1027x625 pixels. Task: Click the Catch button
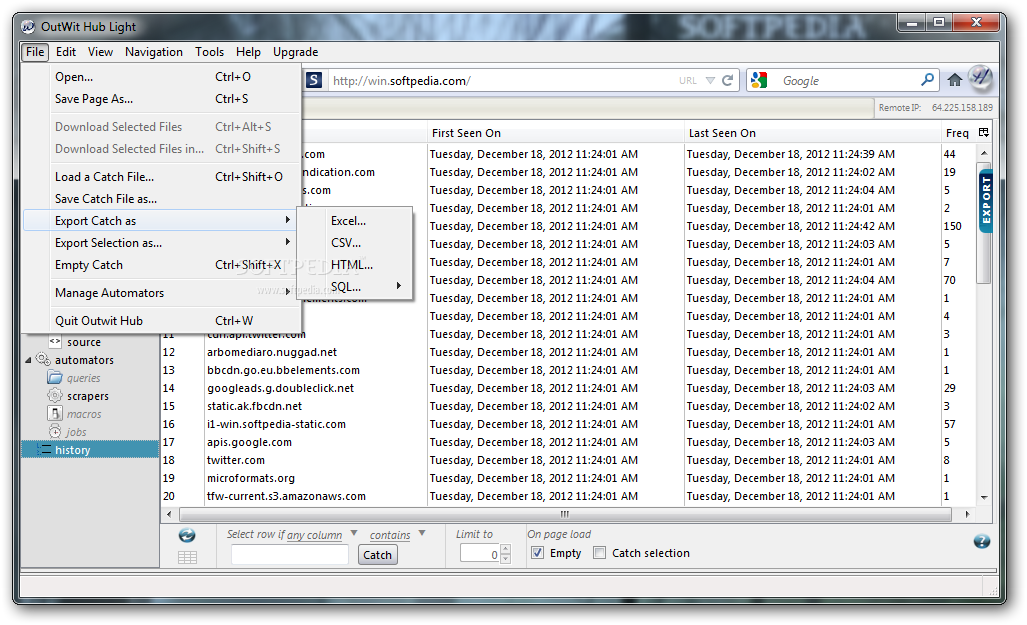pyautogui.click(x=377, y=555)
